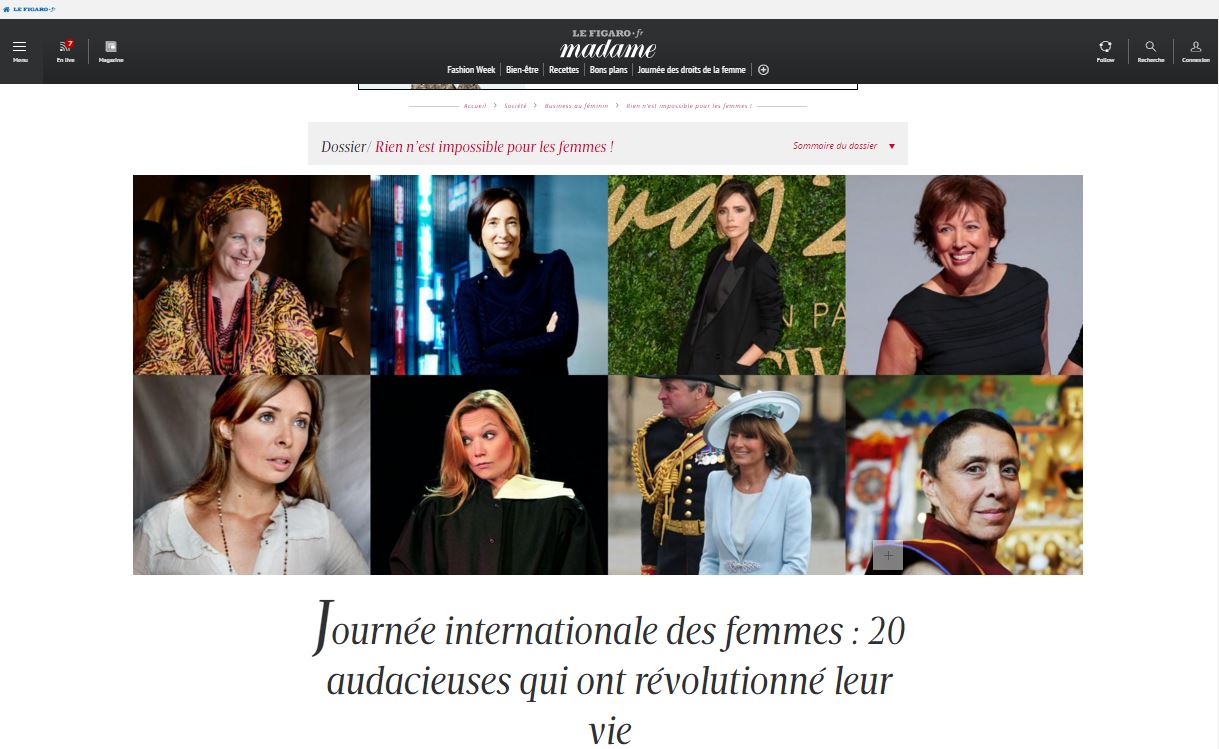The height and width of the screenshot is (749, 1219).
Task: Open the Bons plans nav item
Action: click(609, 70)
